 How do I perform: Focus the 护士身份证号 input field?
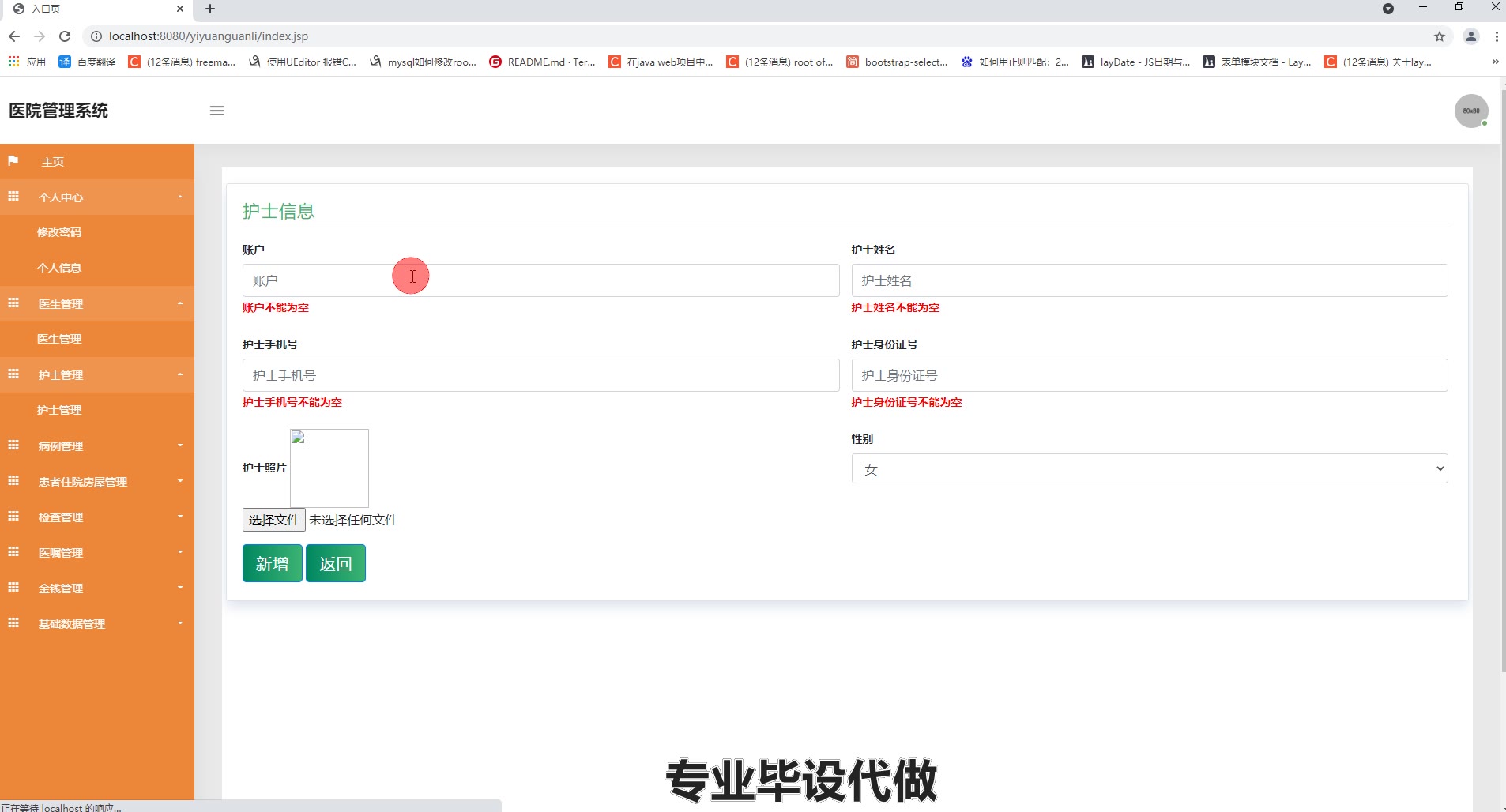click(x=1150, y=375)
